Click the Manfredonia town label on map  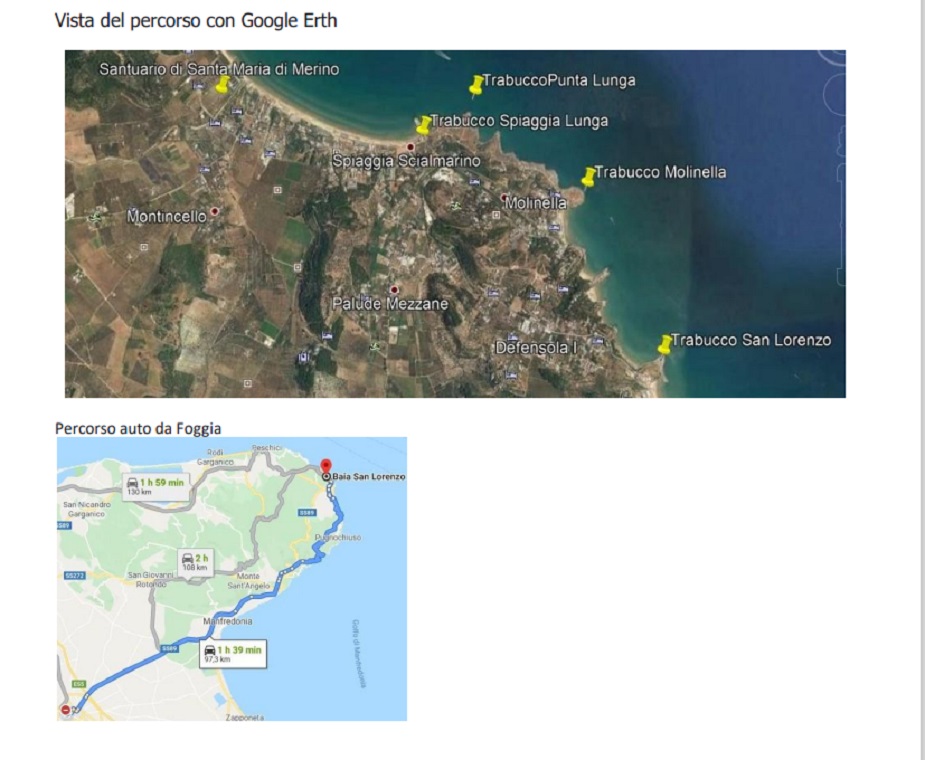(x=228, y=621)
